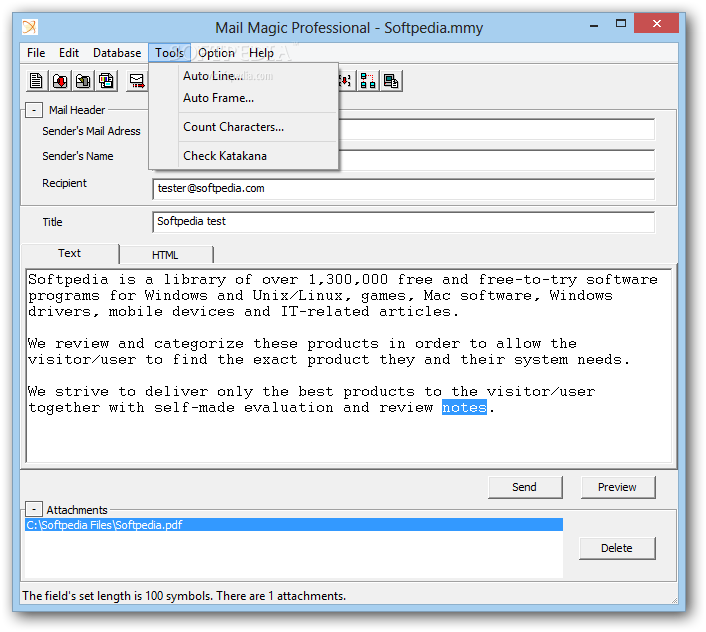Click the word Softpedia in message body
The height and width of the screenshot is (632, 706).
coord(68,280)
